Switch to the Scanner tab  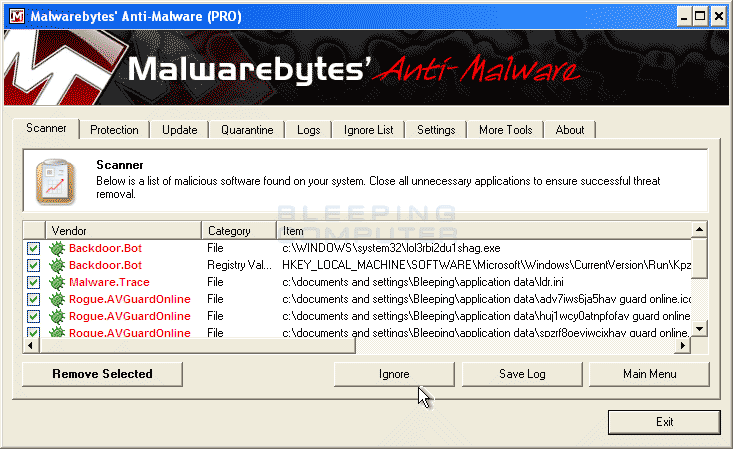pos(46,128)
